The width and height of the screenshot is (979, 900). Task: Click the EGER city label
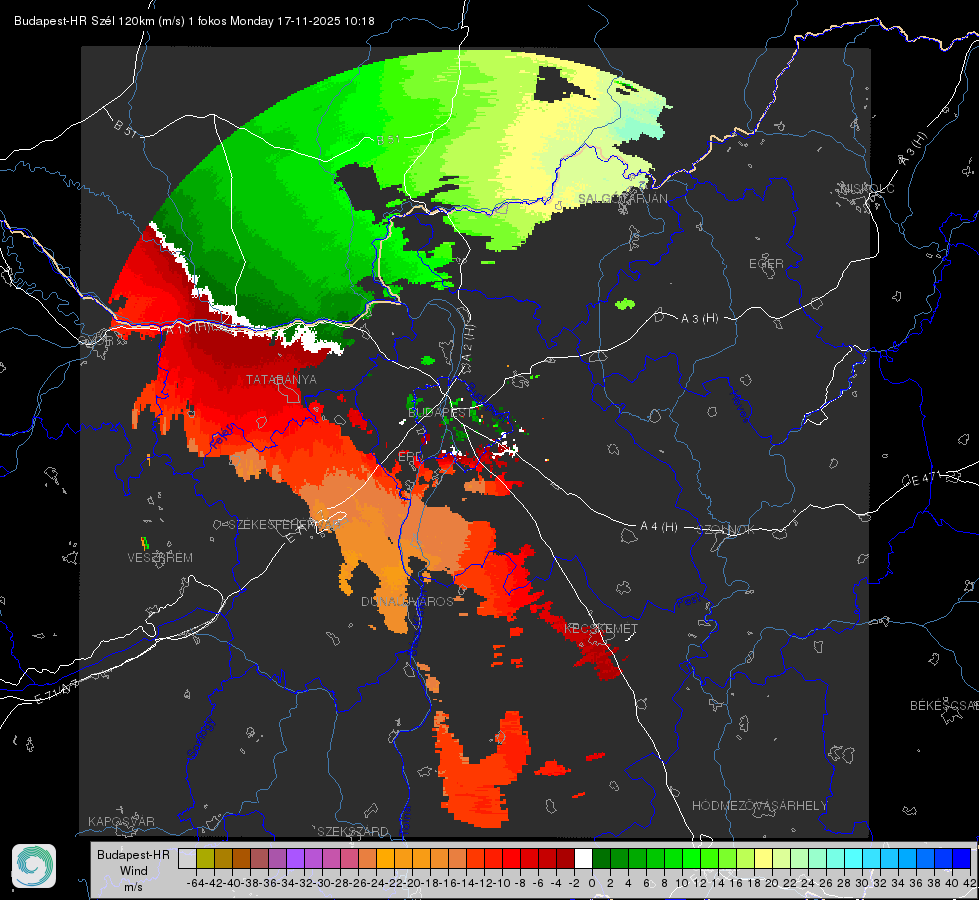766,264
